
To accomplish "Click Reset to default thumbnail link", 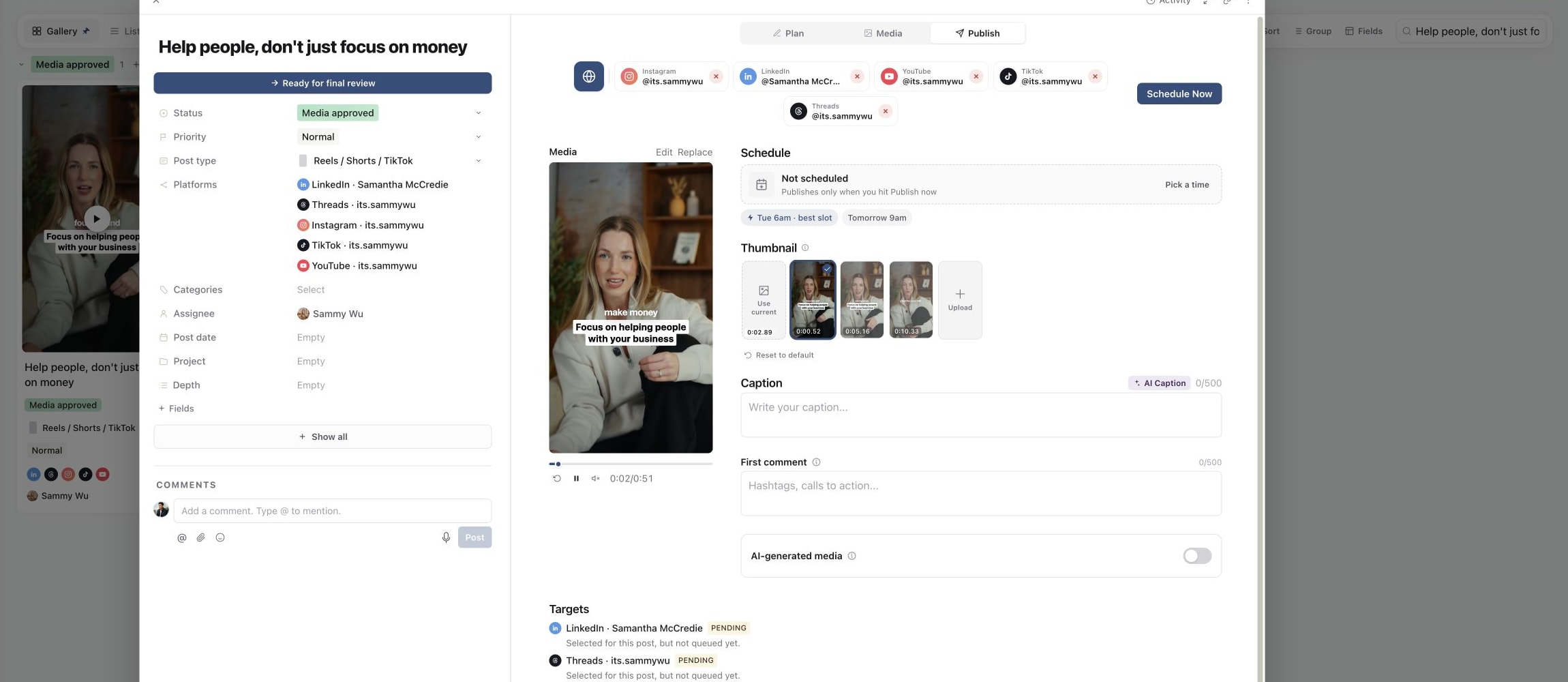I will click(x=779, y=355).
